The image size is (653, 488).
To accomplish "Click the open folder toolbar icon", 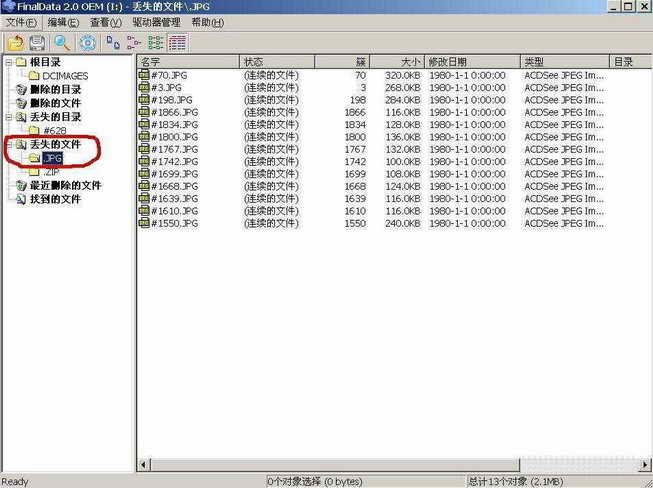I will pos(15,43).
